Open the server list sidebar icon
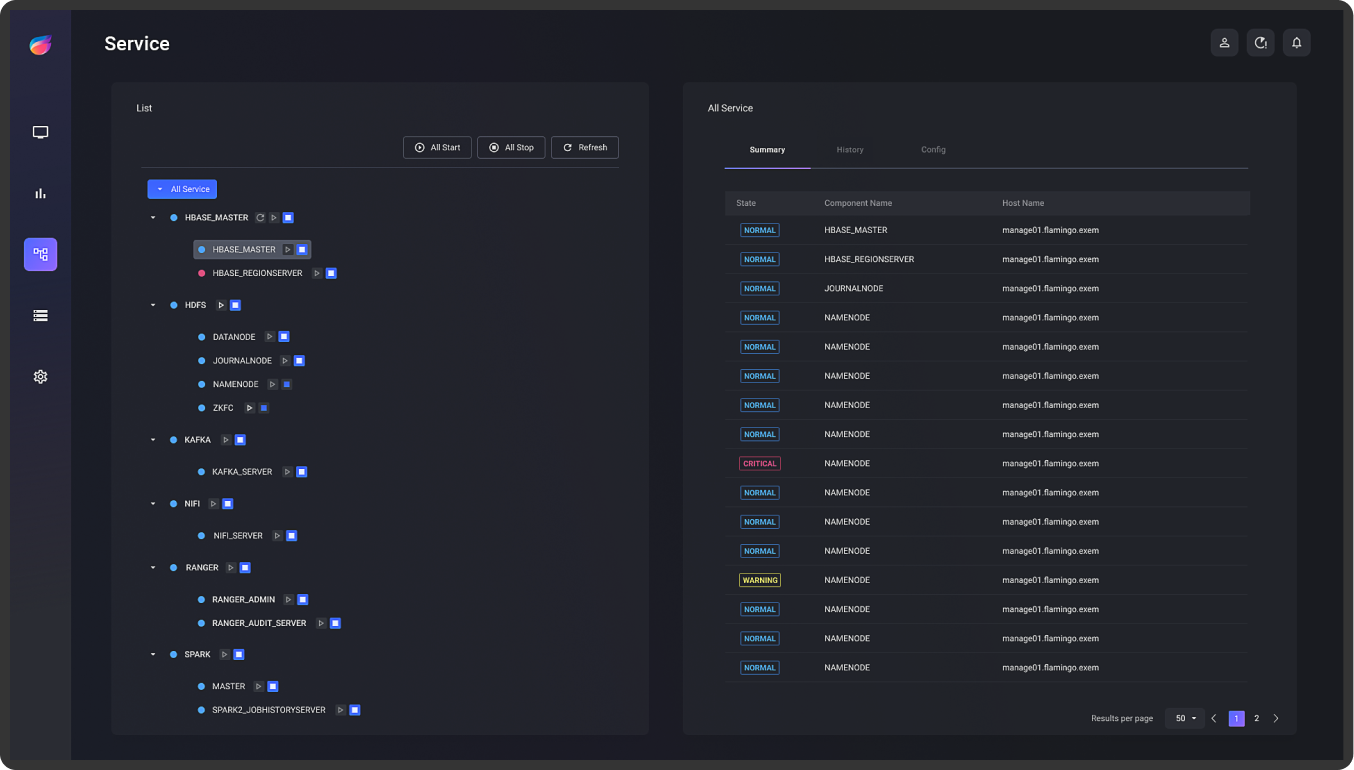Viewport: 1354px width, 770px height. pos(40,315)
